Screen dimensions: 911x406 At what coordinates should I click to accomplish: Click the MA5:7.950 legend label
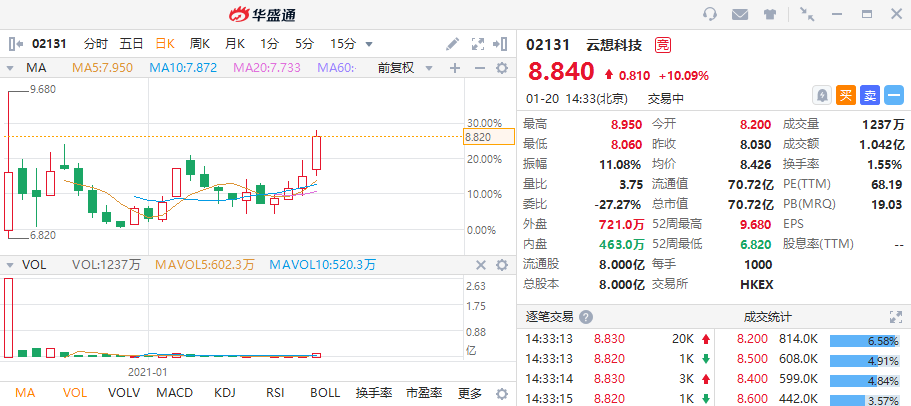tap(102, 68)
